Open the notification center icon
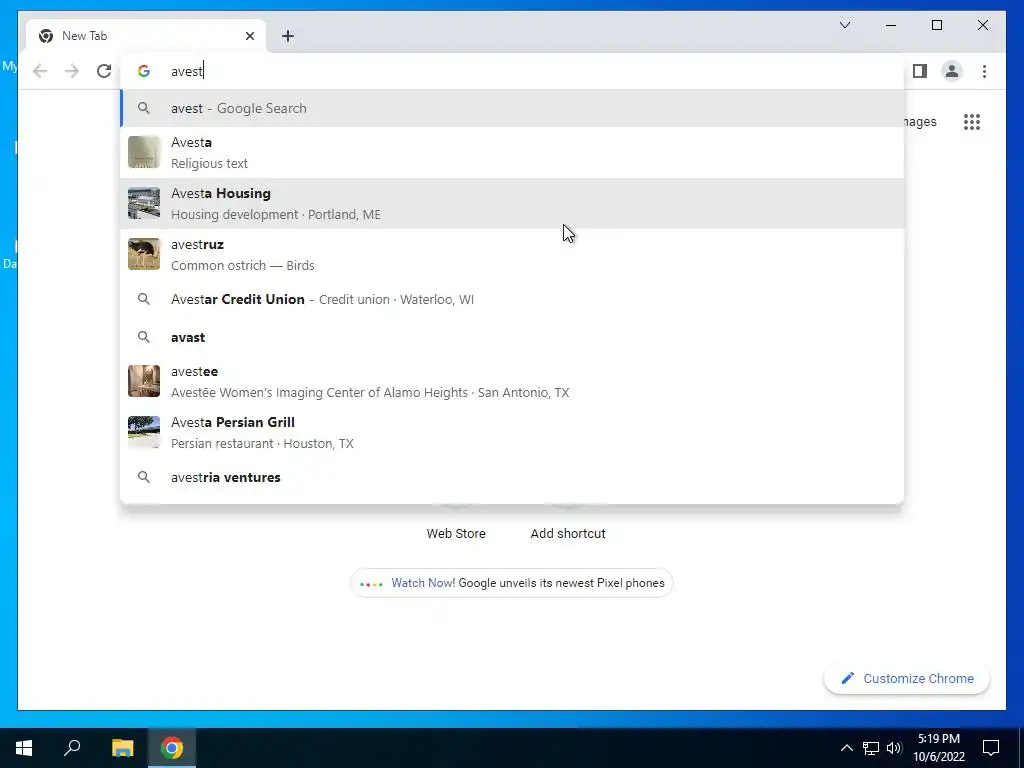Viewport: 1024px width, 768px height. pos(991,748)
